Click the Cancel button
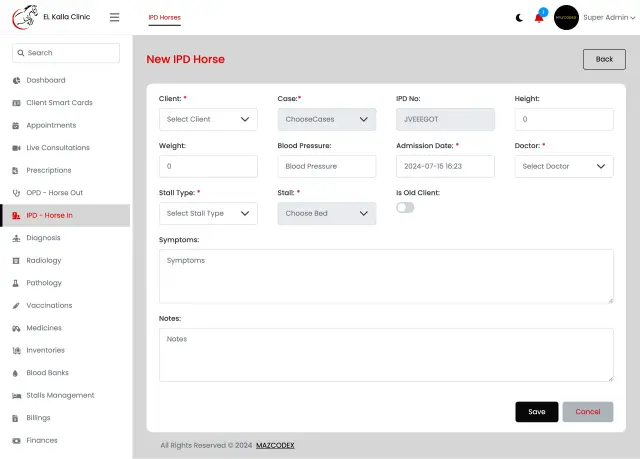 point(588,412)
